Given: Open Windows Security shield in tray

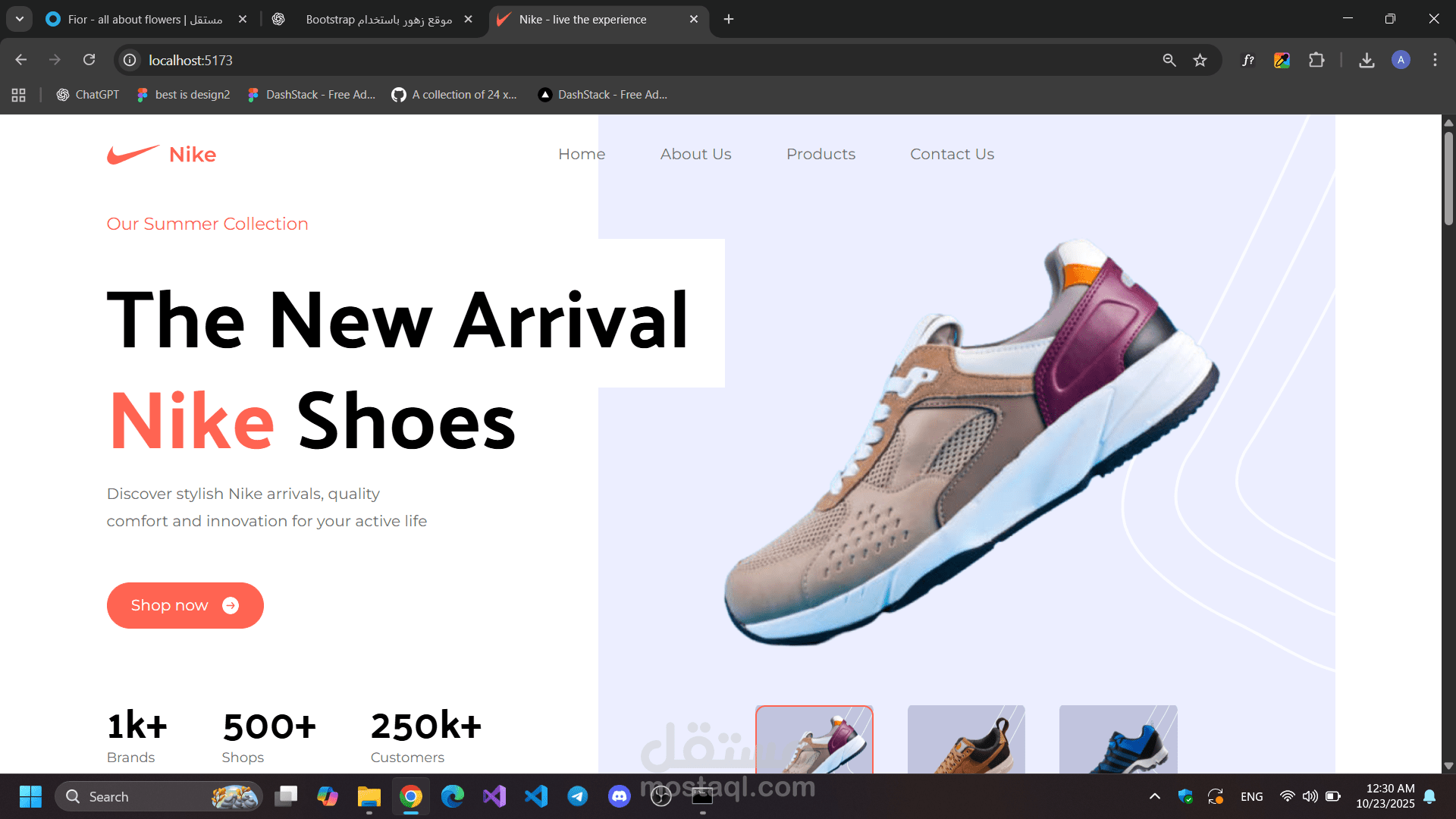Looking at the screenshot, I should click(x=1185, y=796).
